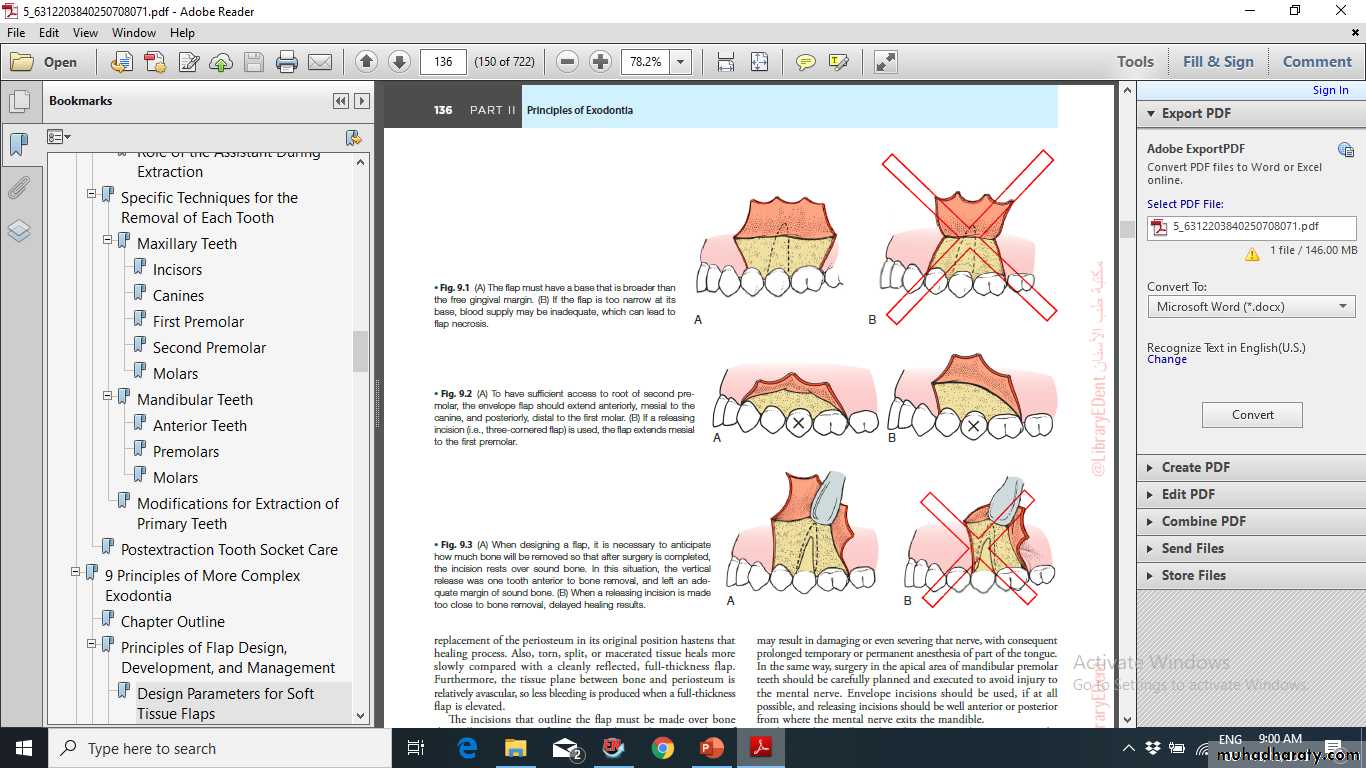Add a sticky note comment
Image resolution: width=1366 pixels, height=768 pixels.
click(x=805, y=62)
